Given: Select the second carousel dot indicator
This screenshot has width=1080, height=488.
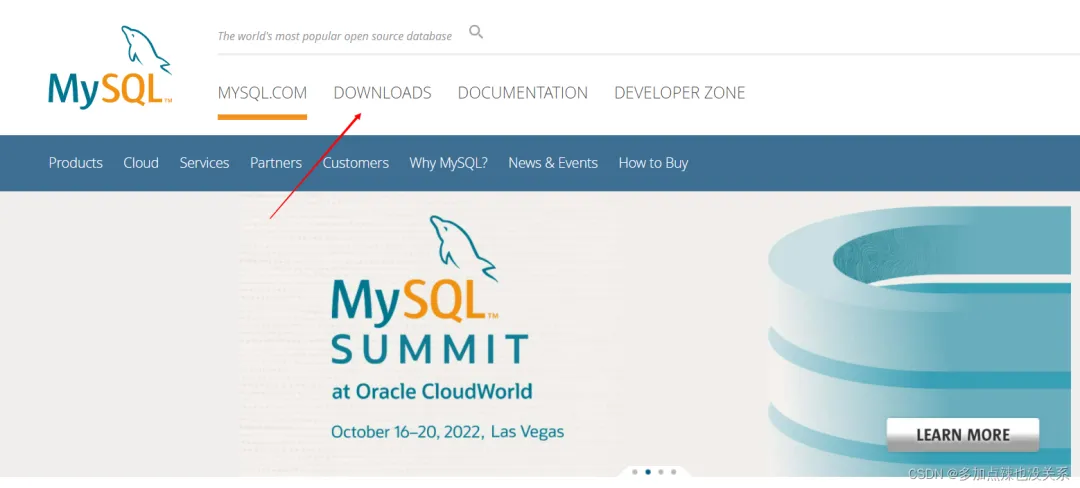Looking at the screenshot, I should (x=647, y=472).
